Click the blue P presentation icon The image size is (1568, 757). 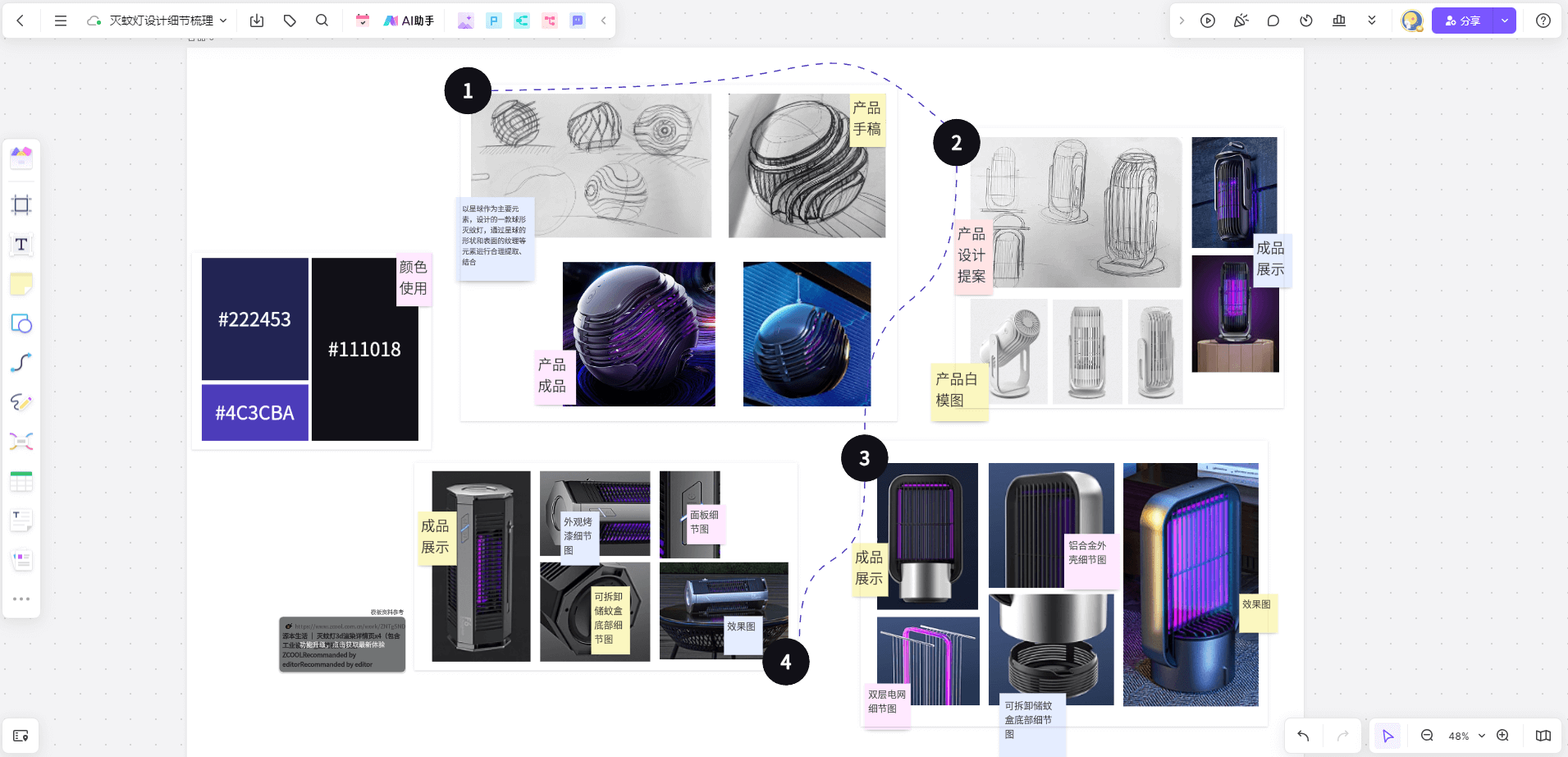493,21
